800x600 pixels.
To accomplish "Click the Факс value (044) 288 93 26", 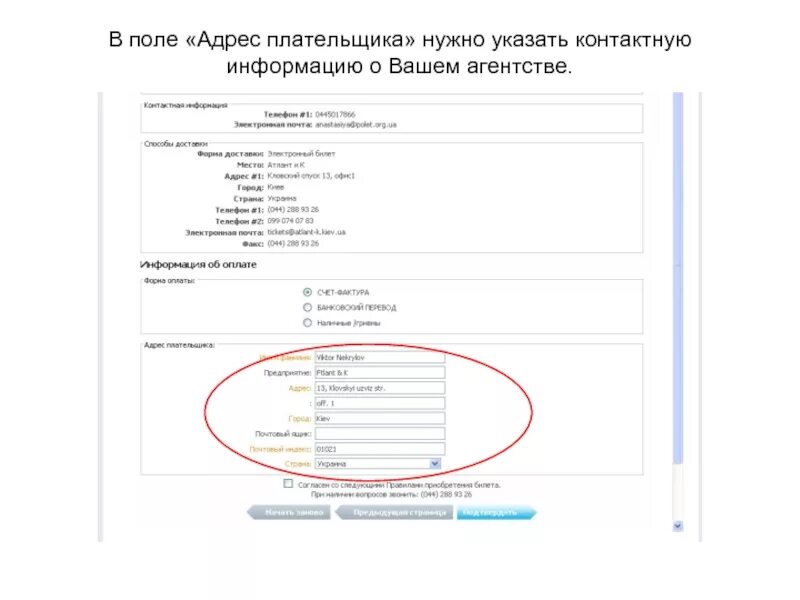I will click(293, 243).
